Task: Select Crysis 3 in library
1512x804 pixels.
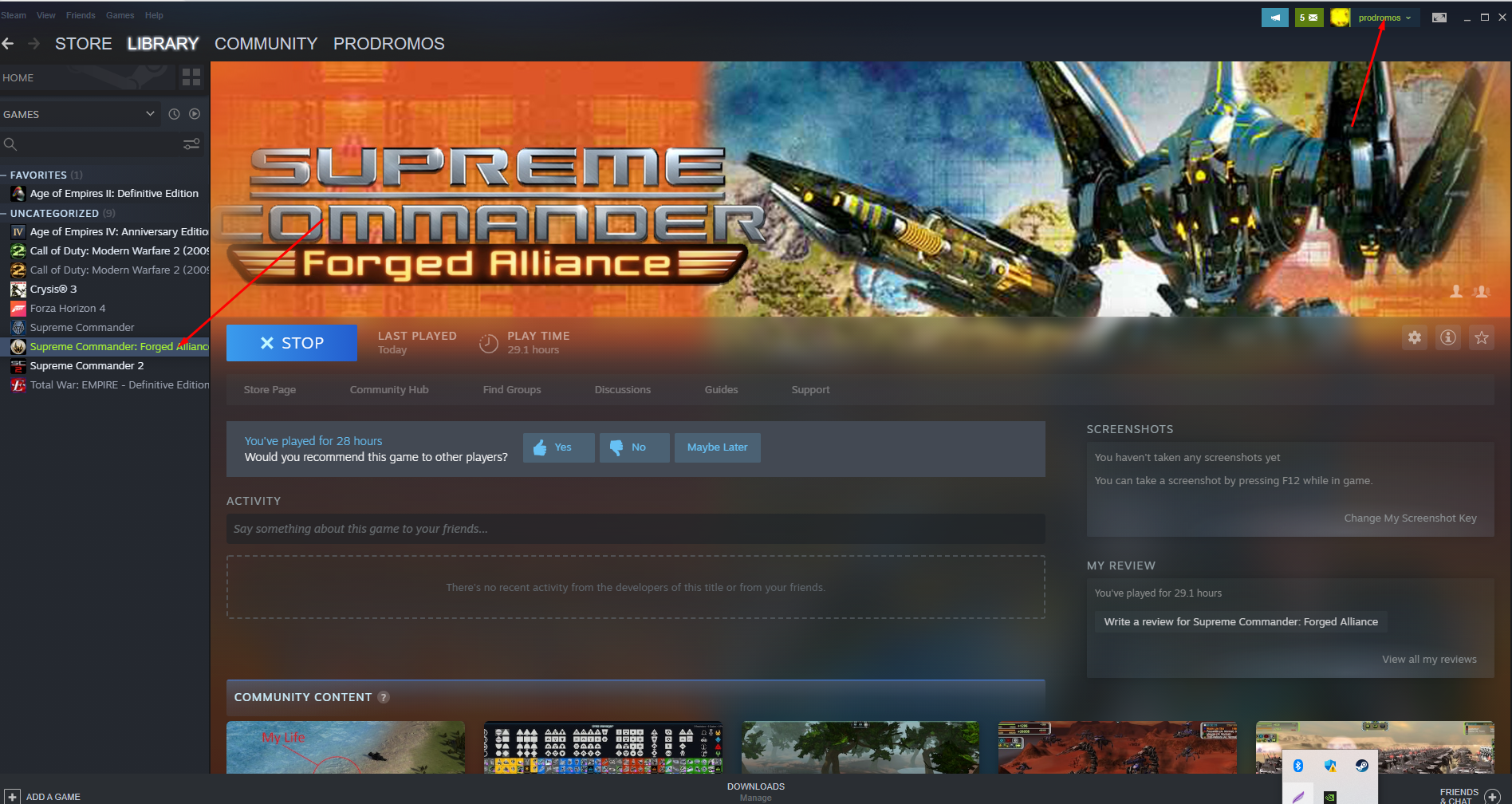Action: pyautogui.click(x=104, y=289)
